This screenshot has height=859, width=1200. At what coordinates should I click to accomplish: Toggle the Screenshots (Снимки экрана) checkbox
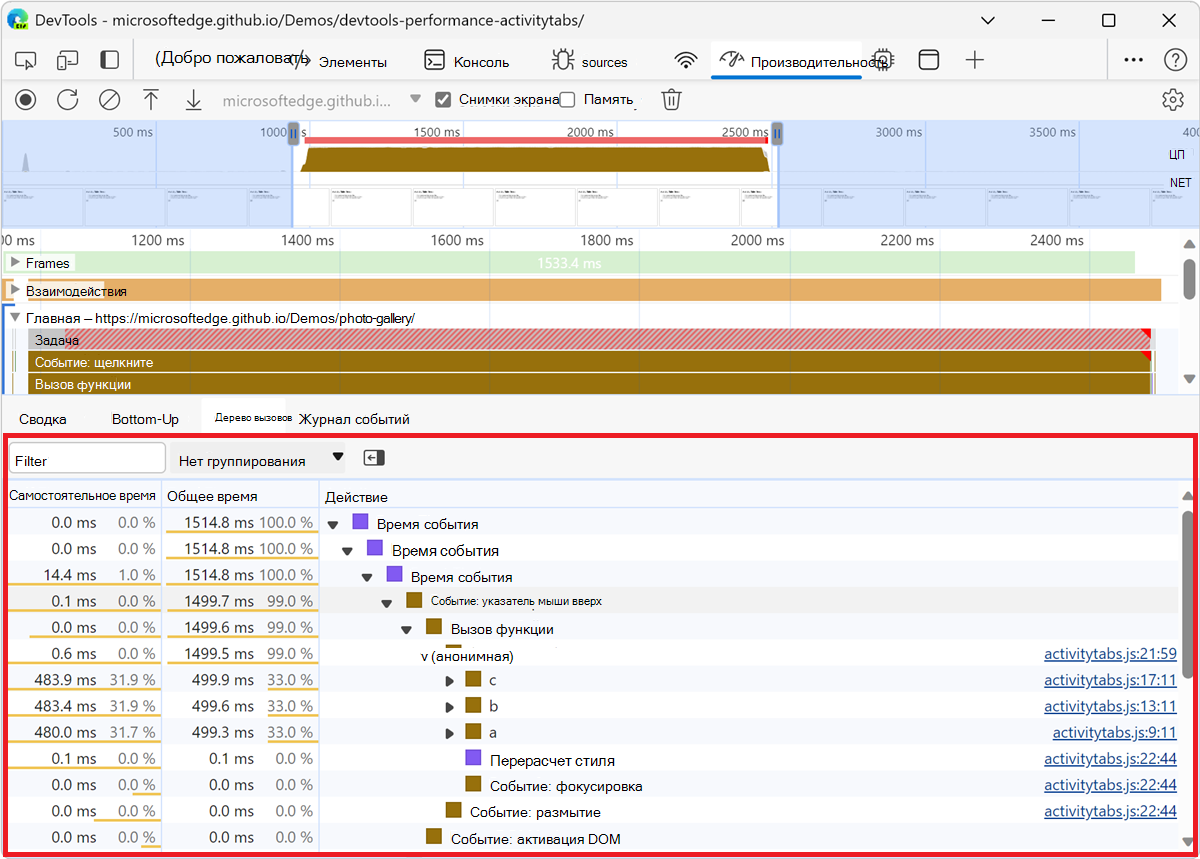click(x=443, y=99)
